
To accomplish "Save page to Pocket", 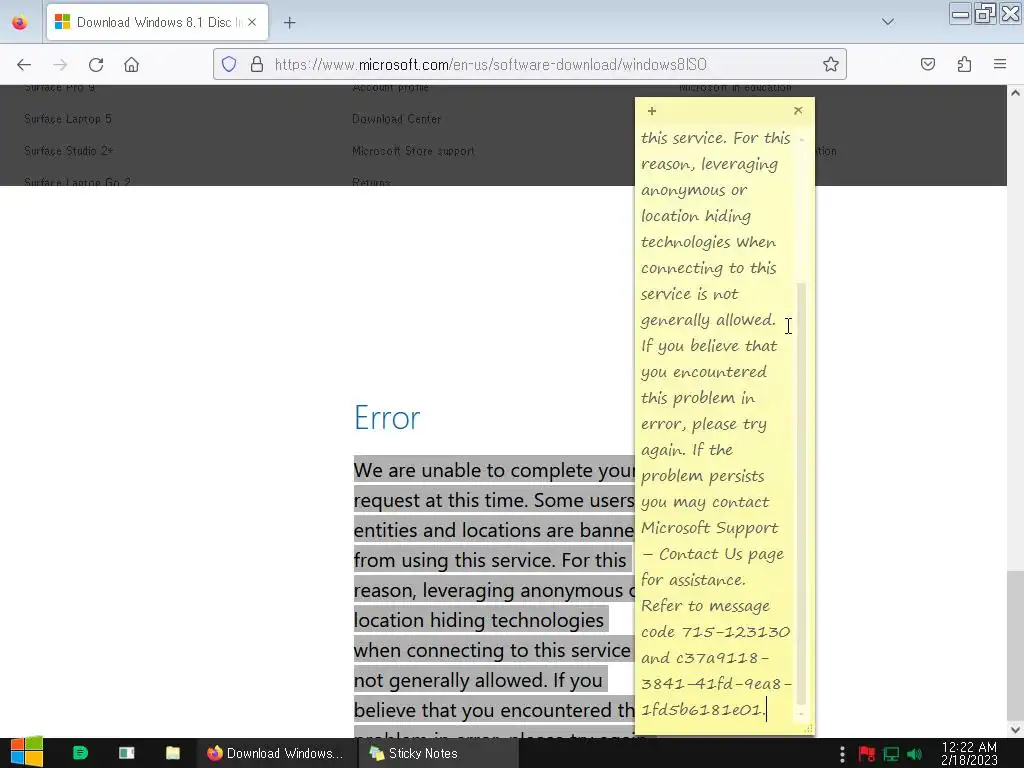I will (x=928, y=64).
